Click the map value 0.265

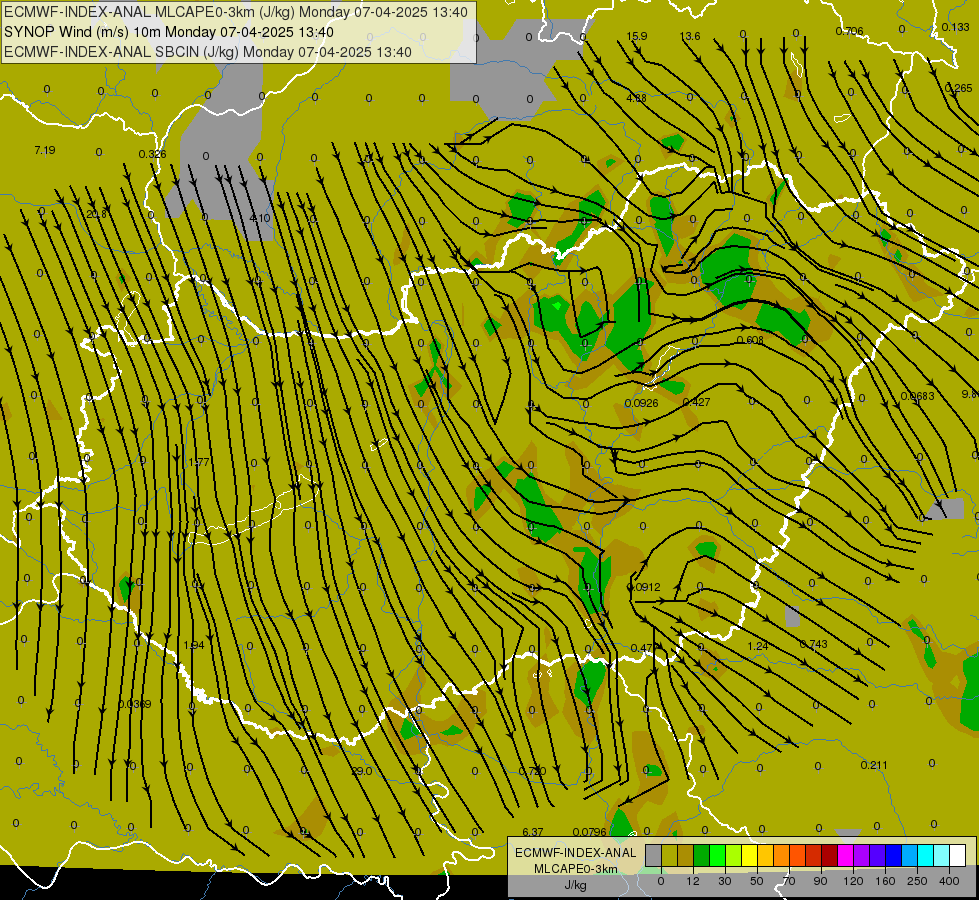point(958,89)
